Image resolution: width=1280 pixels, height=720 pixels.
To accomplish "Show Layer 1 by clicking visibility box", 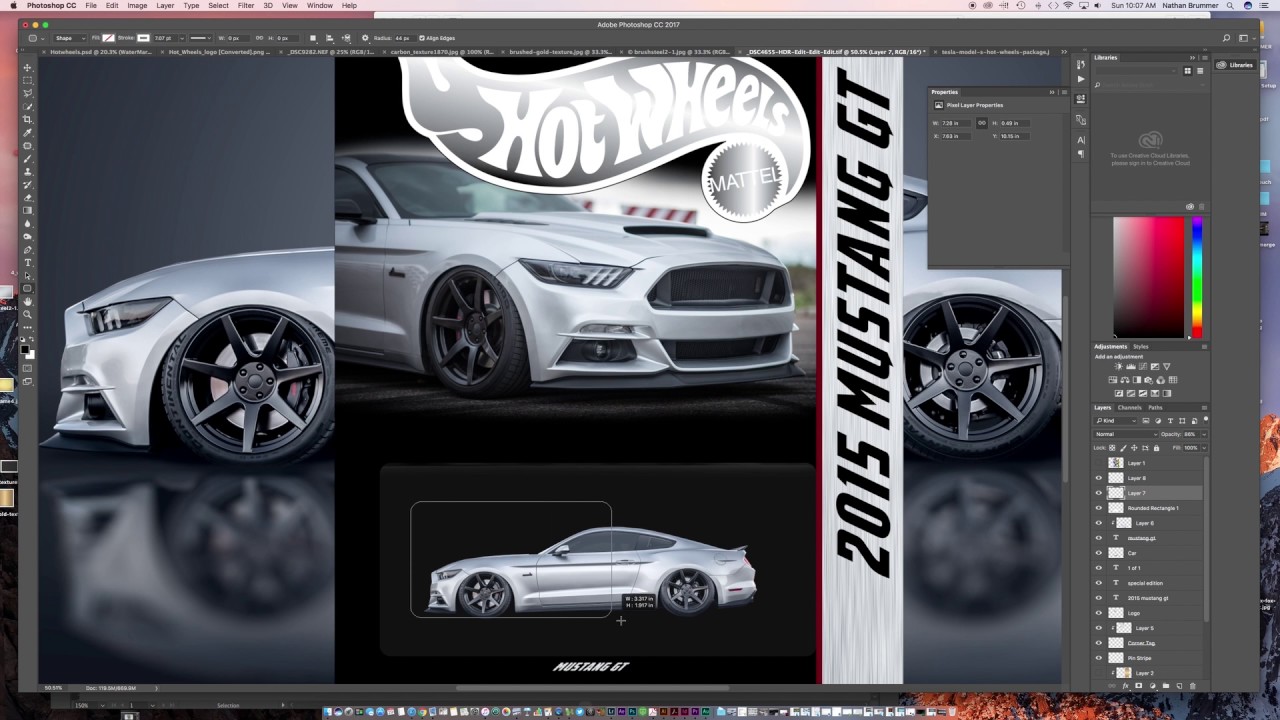I will pos(1099,463).
